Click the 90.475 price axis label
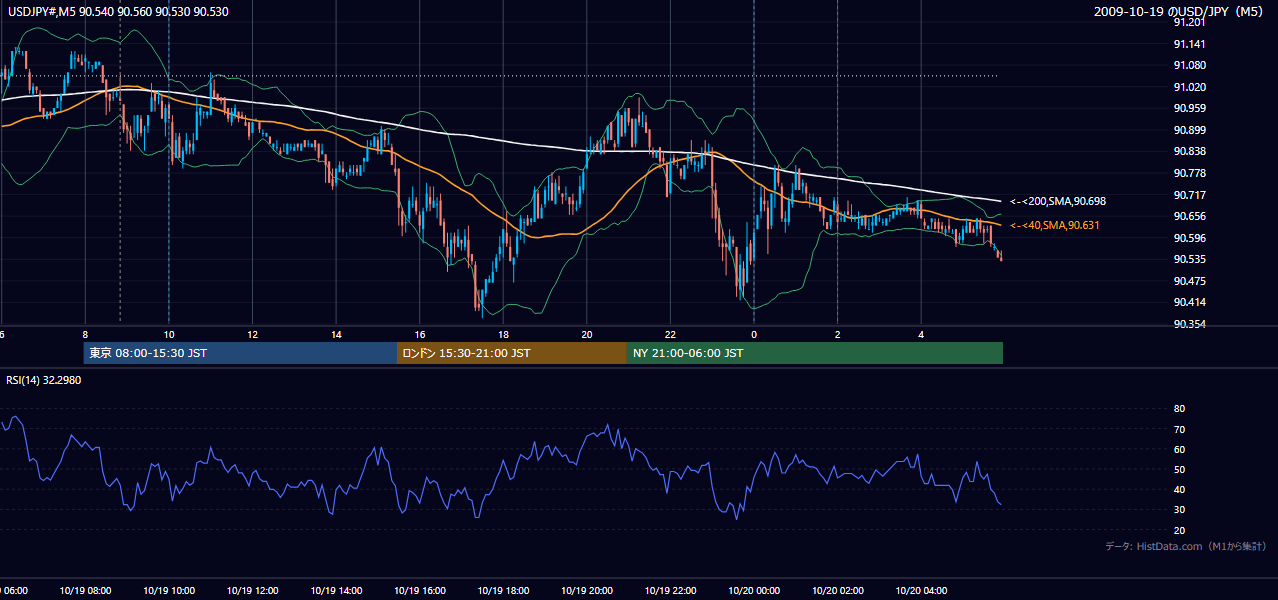The height and width of the screenshot is (600, 1278). pyautogui.click(x=1189, y=281)
